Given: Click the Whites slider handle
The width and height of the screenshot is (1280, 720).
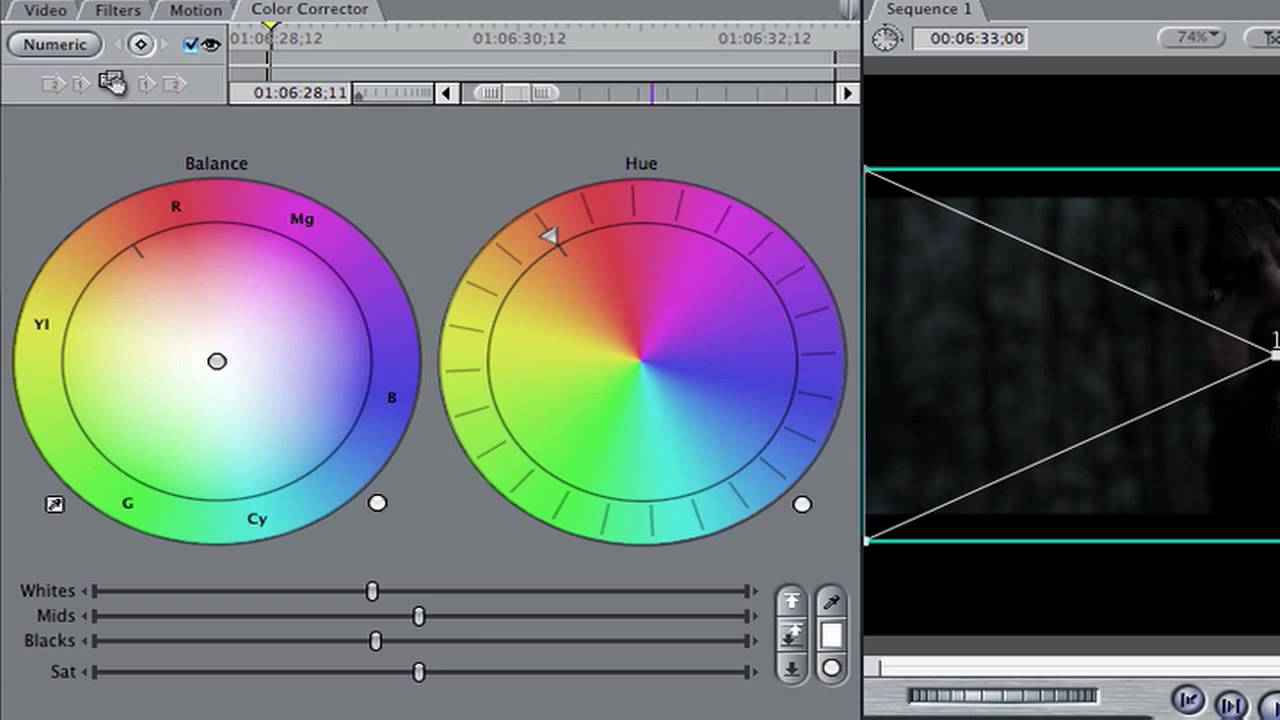Looking at the screenshot, I should coord(372,591).
